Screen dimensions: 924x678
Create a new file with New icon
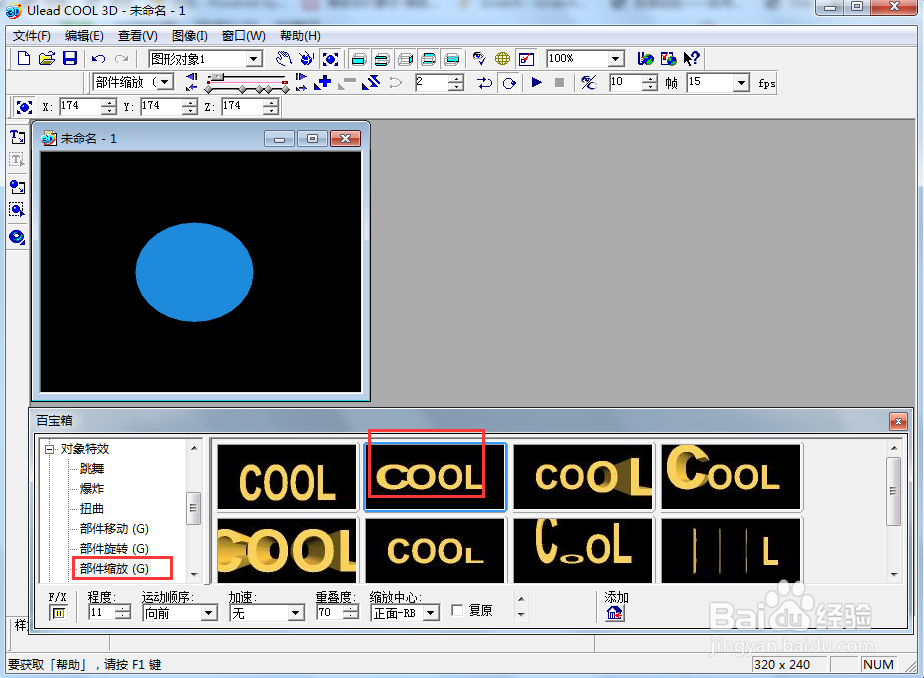point(24,58)
